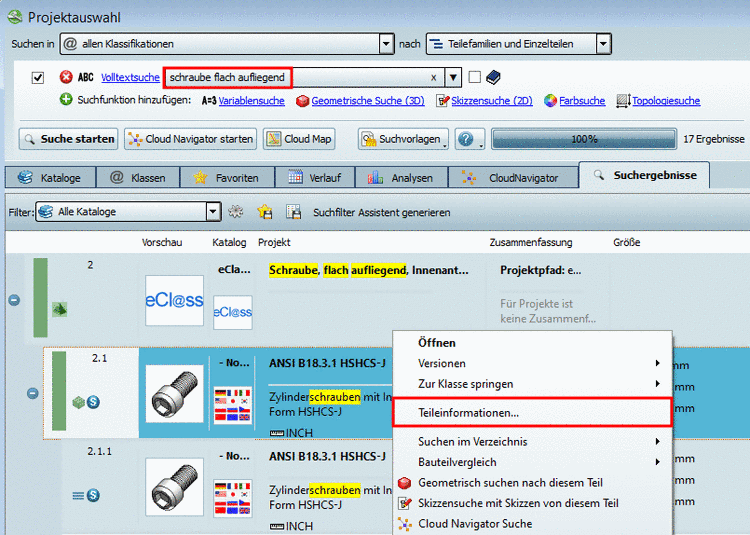Click the country flags icon in row 2.1
This screenshot has width=750, height=535.
(232, 404)
